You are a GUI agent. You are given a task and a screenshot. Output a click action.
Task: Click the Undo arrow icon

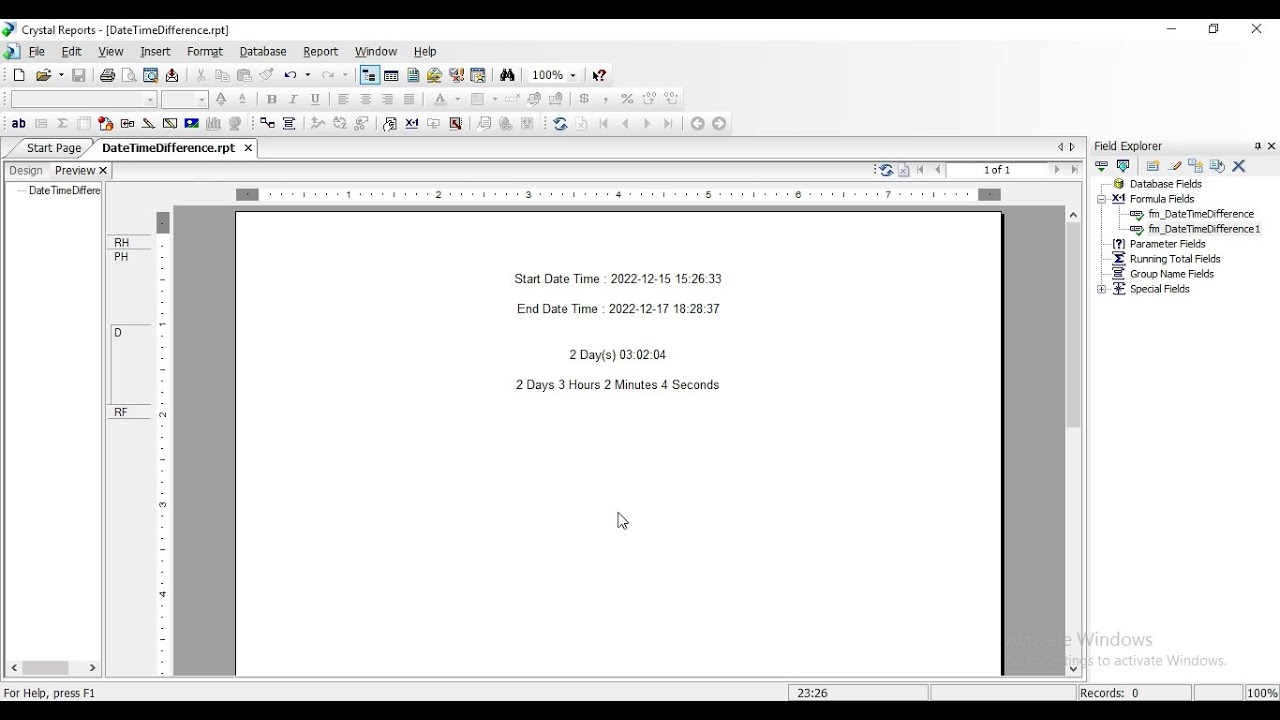click(x=290, y=75)
